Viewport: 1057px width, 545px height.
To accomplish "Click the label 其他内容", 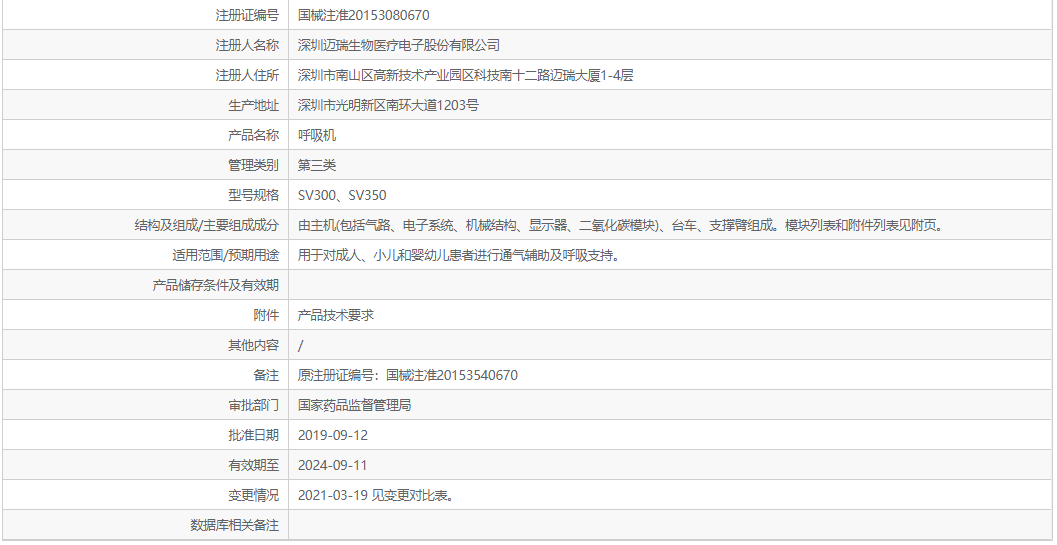I will (253, 345).
